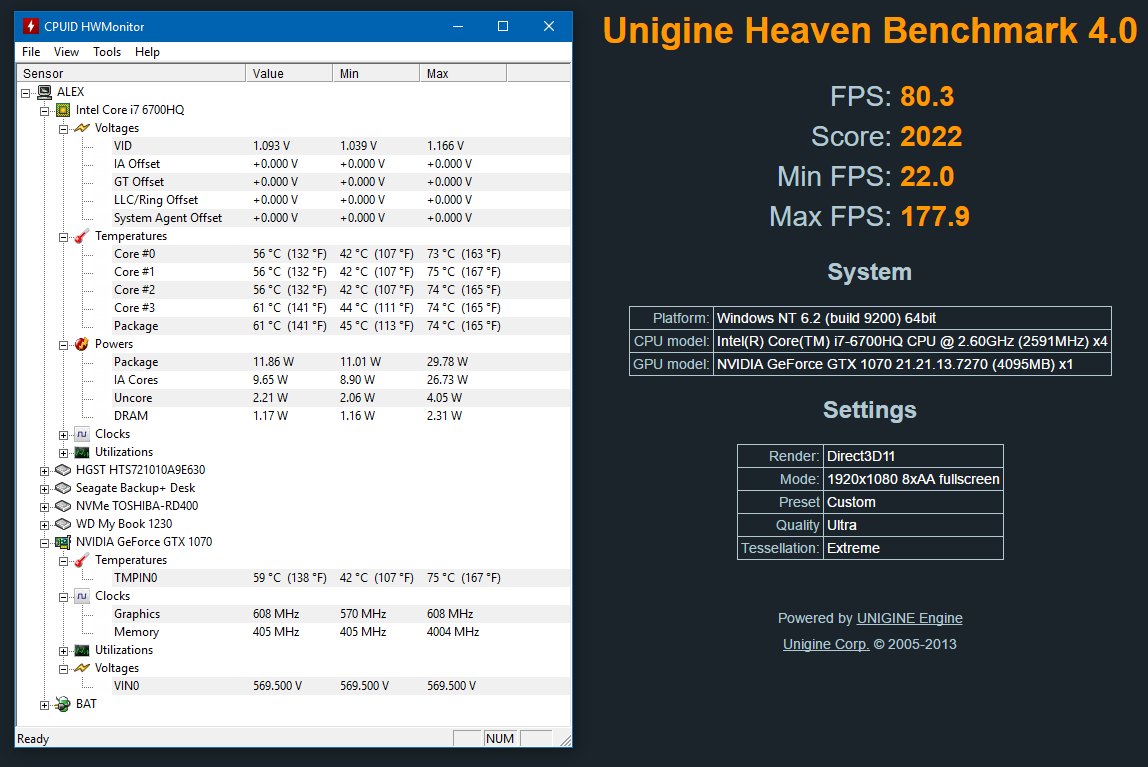Click the window resize grip in status bar

pos(564,740)
